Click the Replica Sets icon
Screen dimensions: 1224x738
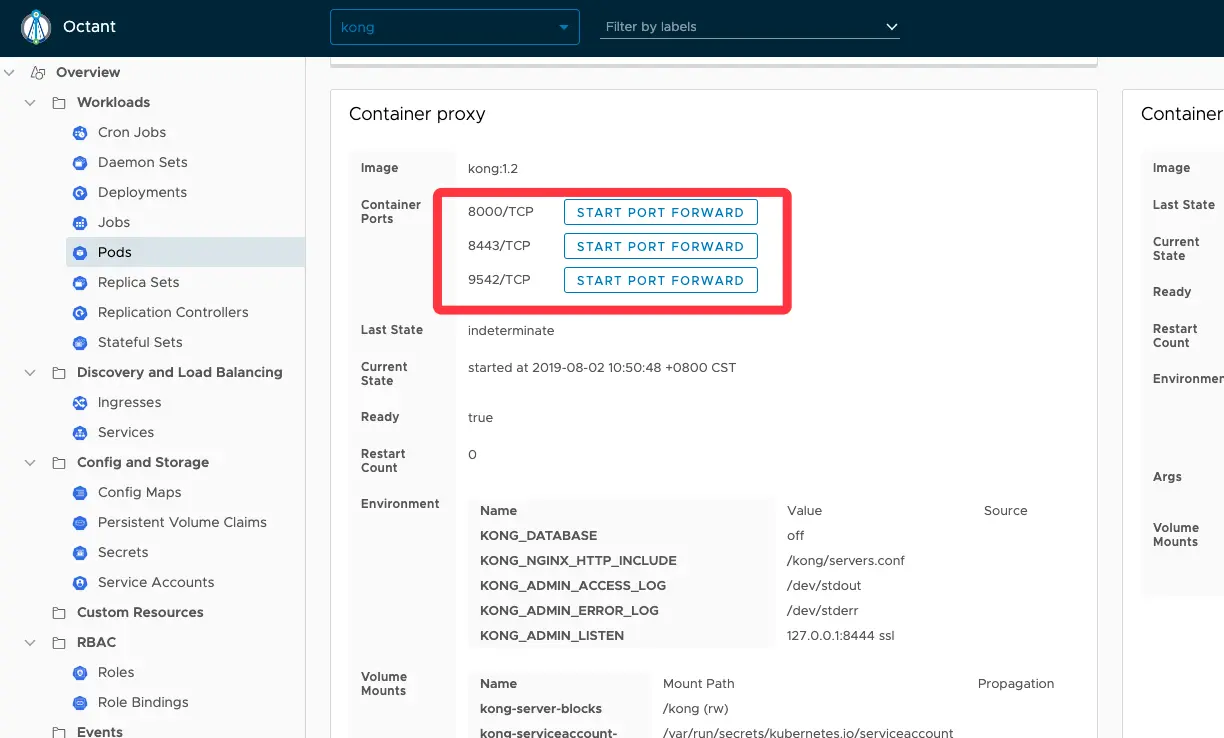(x=80, y=282)
